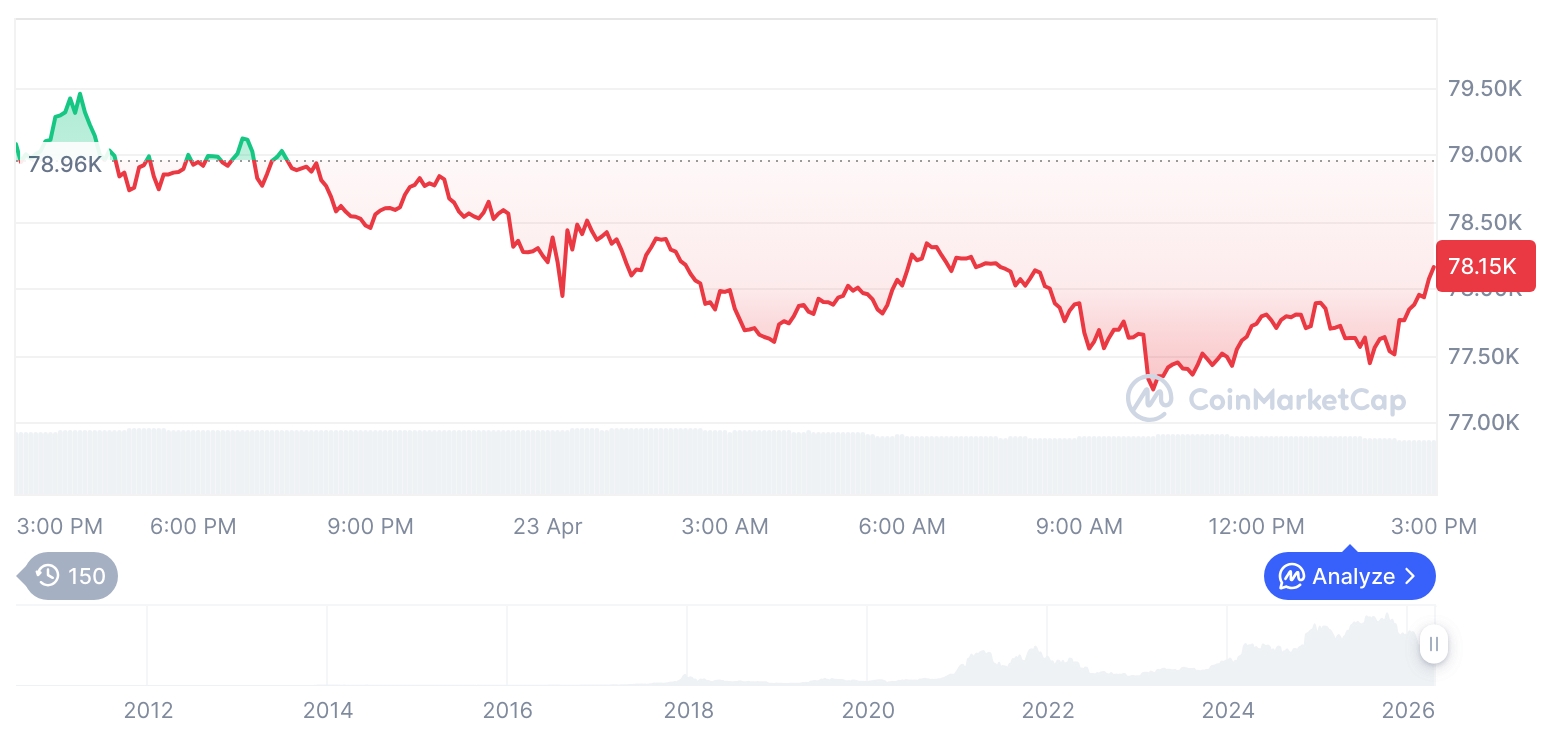
Task: Click the green peak of the price line
Action: (x=79, y=95)
